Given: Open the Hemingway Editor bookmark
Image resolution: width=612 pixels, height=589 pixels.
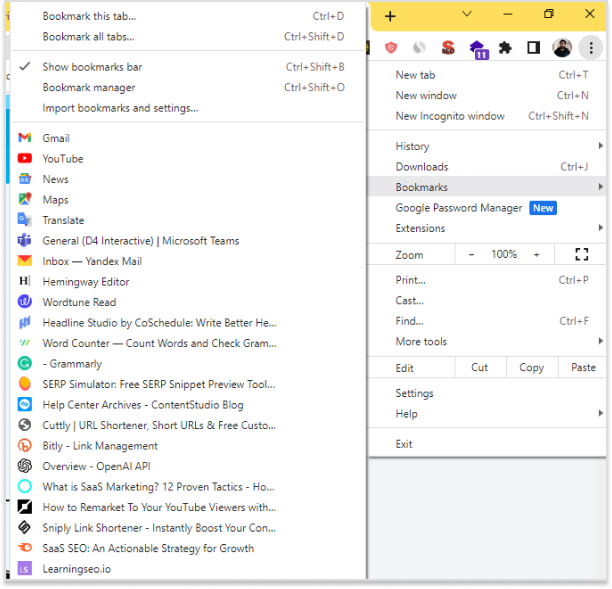Looking at the screenshot, I should 187,282.
